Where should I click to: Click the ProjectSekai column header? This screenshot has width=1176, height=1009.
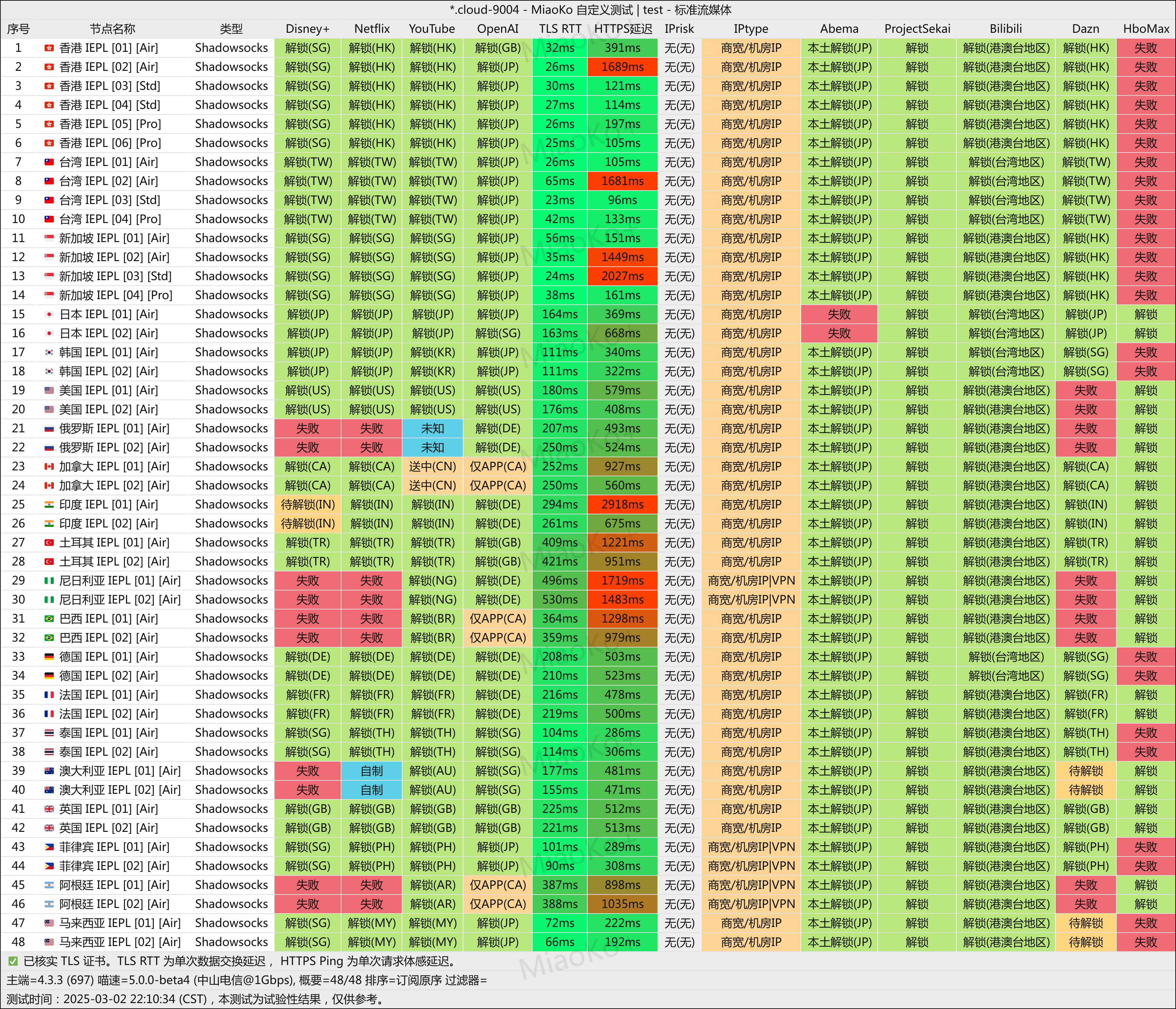point(917,29)
